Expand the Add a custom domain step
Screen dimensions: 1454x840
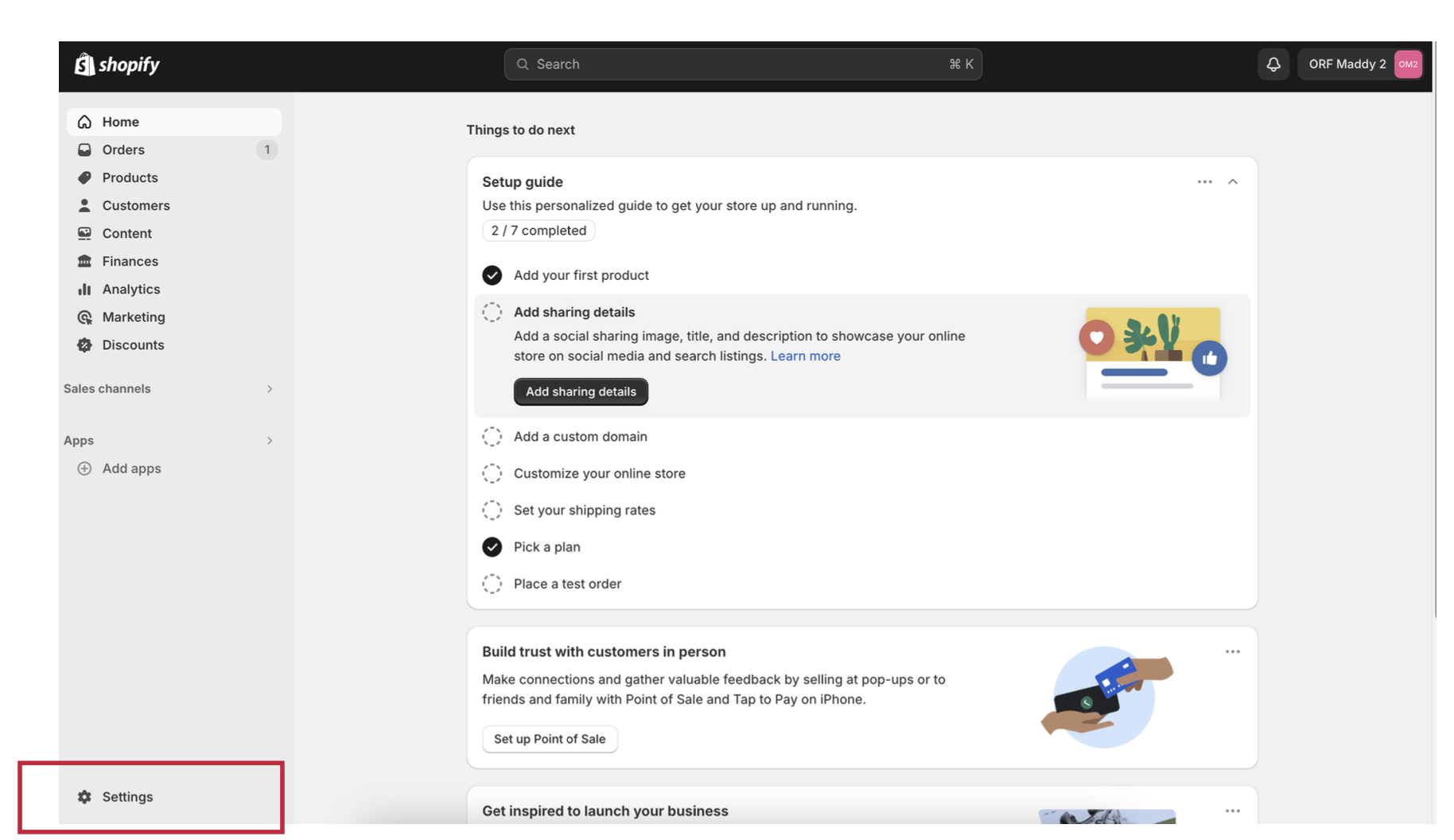pos(581,437)
